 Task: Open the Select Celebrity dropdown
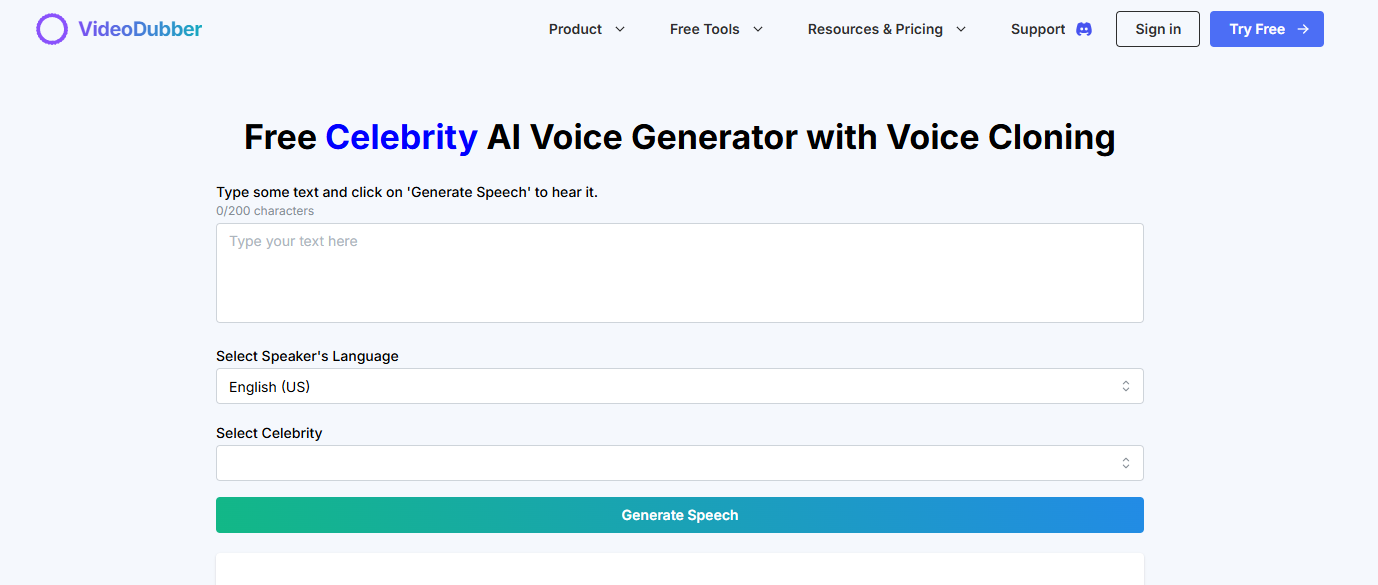coord(670,463)
